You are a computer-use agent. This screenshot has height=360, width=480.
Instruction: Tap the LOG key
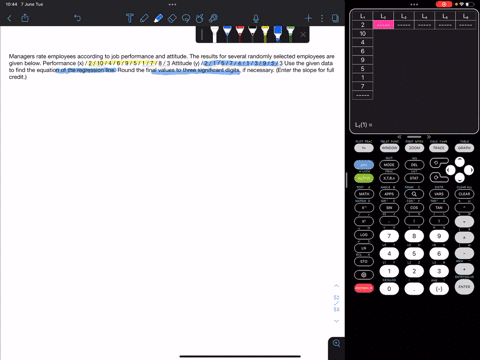(x=364, y=235)
